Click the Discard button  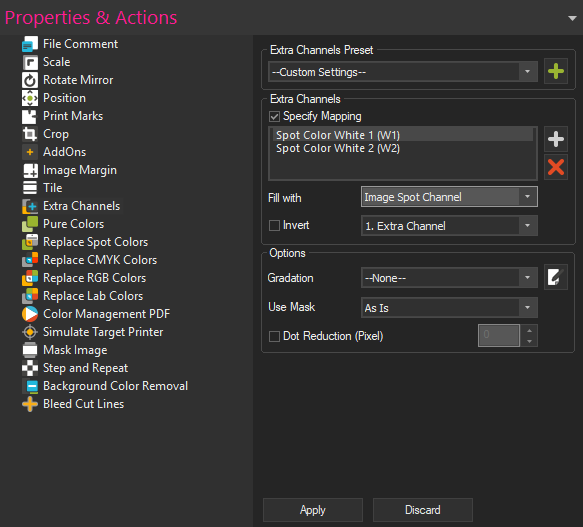coord(423,510)
